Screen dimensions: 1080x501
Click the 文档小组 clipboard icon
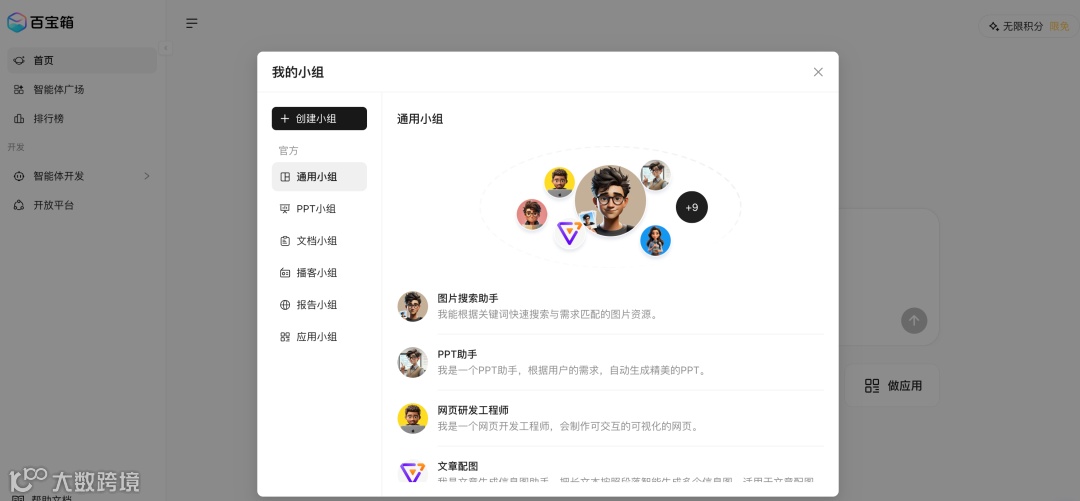[284, 241]
